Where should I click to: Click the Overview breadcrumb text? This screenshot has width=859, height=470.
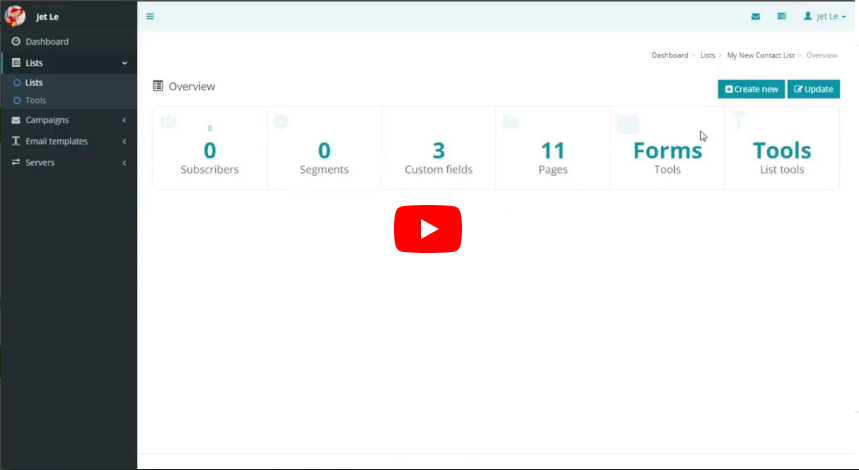[x=821, y=55]
